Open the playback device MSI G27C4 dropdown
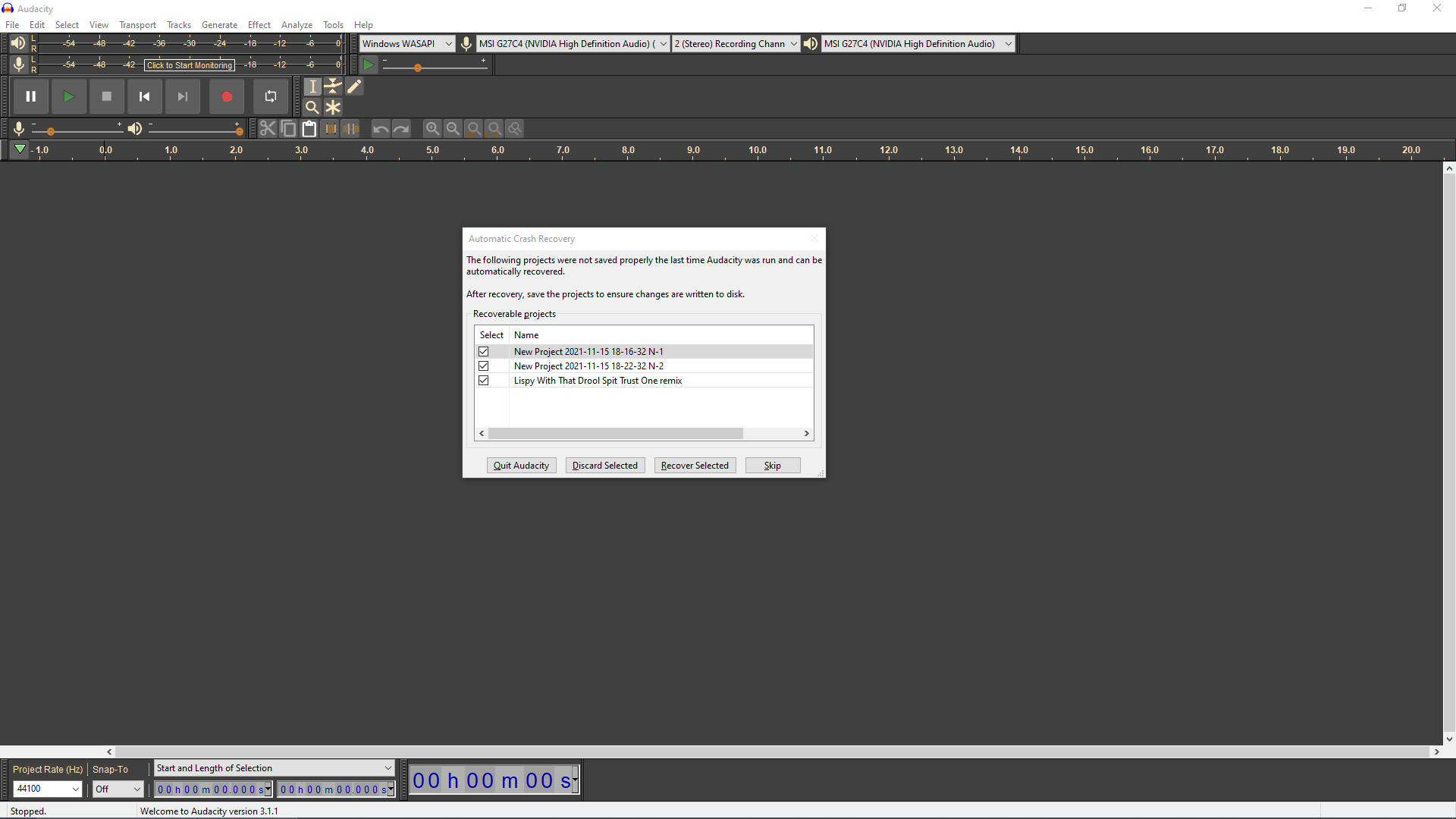Image resolution: width=1456 pixels, height=819 pixels. click(918, 44)
